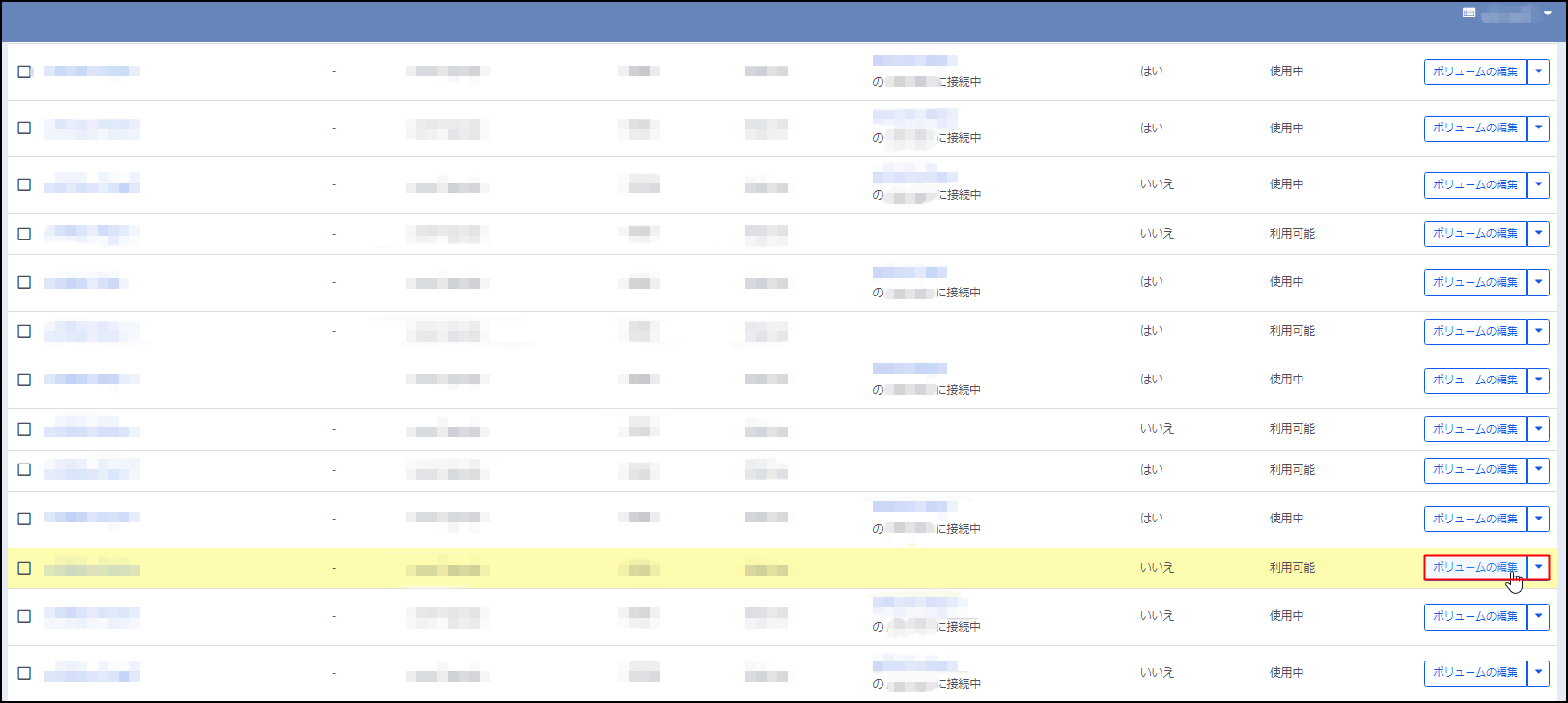Click ボリュームの編集 in the first row
Viewport: 1568px width, 703px height.
point(1475,71)
